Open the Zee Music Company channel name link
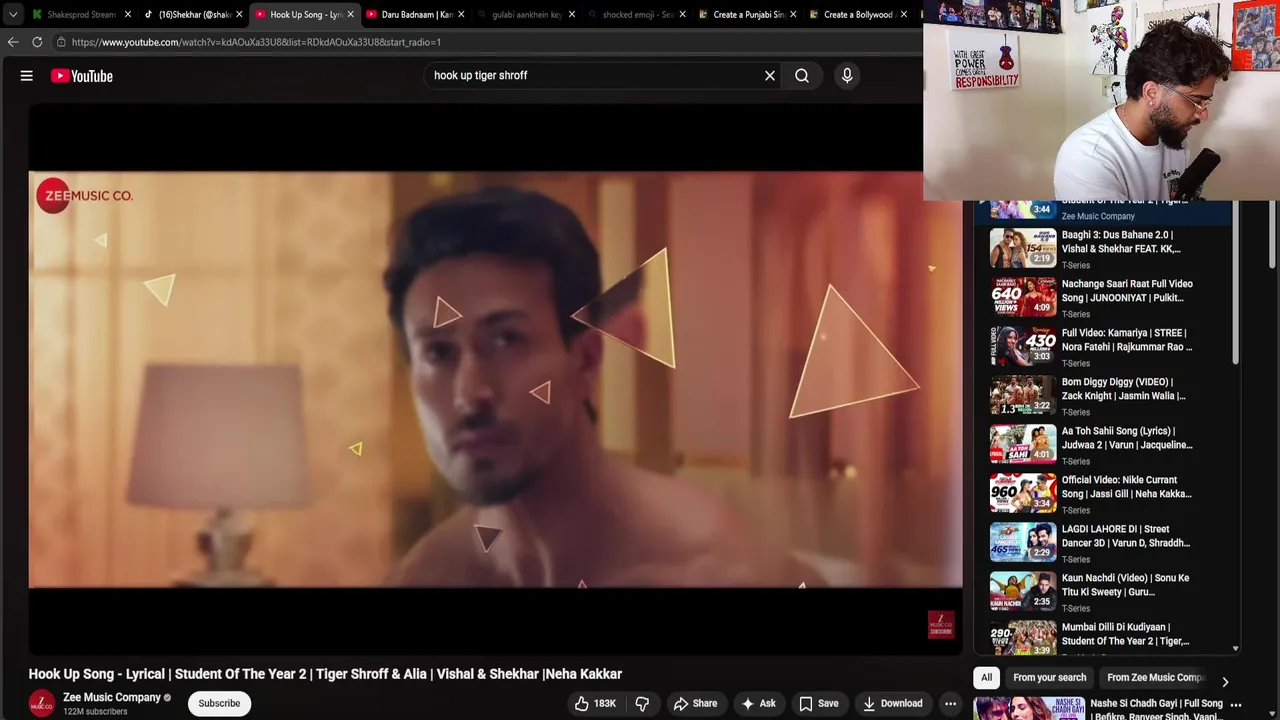The width and height of the screenshot is (1280, 720). tap(112, 698)
